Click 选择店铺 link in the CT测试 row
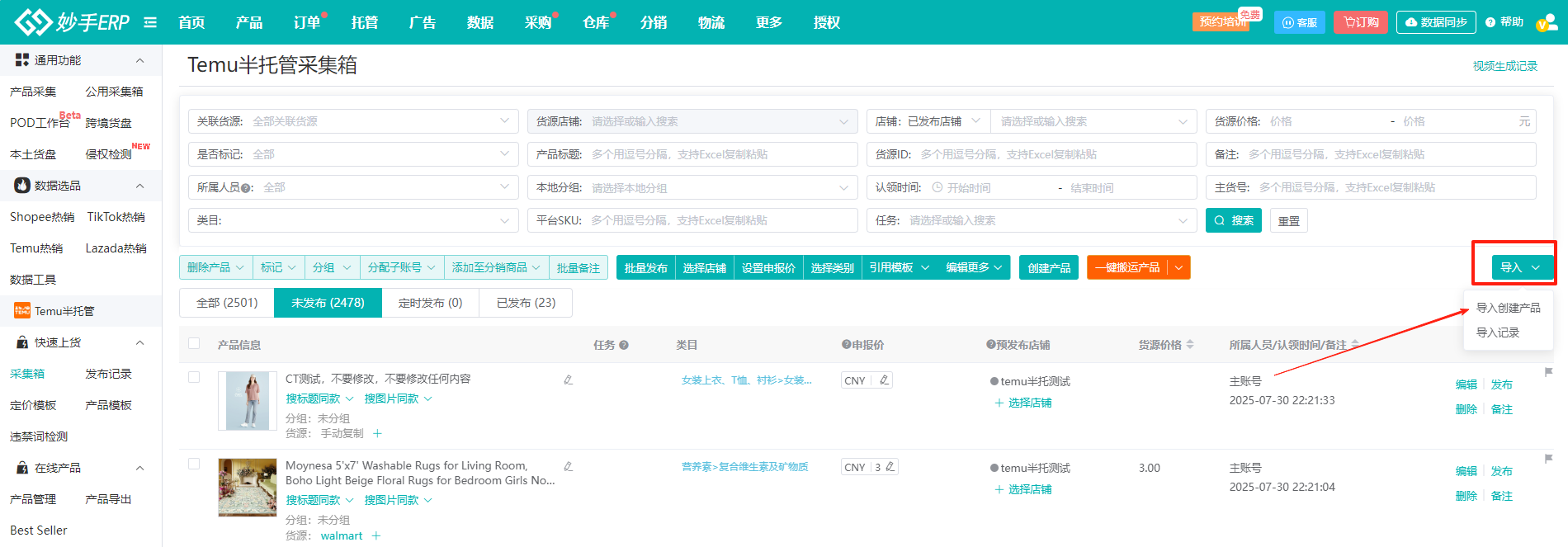The image size is (1568, 547). click(x=1023, y=403)
